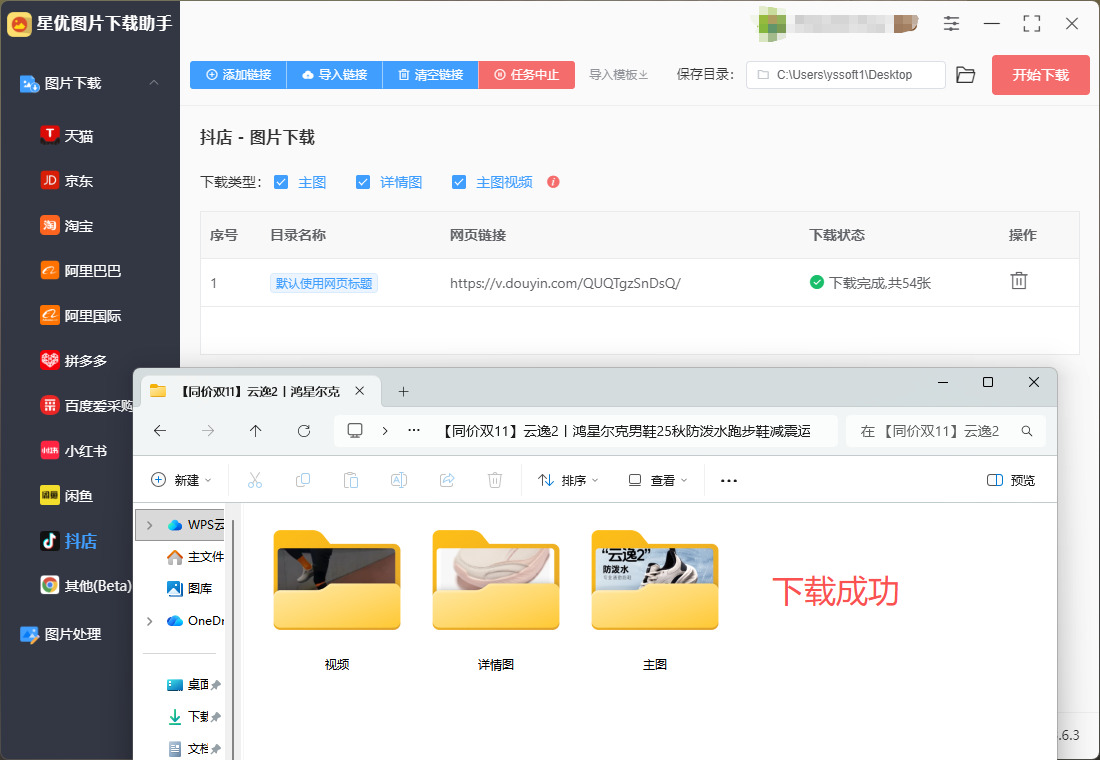The height and width of the screenshot is (760, 1100).
Task: Select 闲鱼 in the sidebar
Action: click(x=67, y=495)
